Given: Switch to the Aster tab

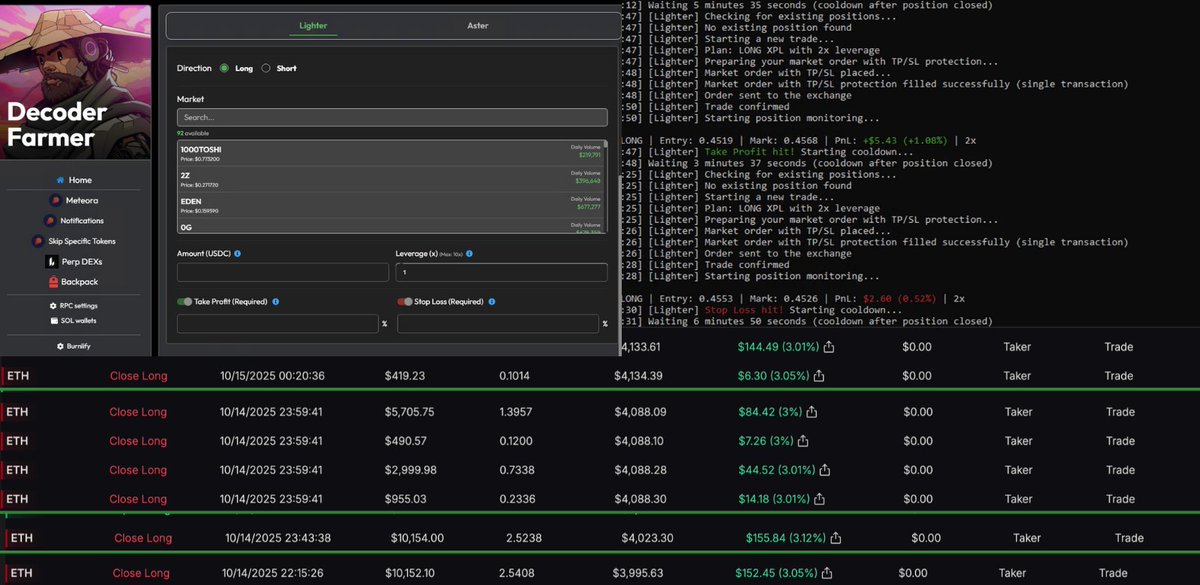Looking at the screenshot, I should [x=478, y=25].
